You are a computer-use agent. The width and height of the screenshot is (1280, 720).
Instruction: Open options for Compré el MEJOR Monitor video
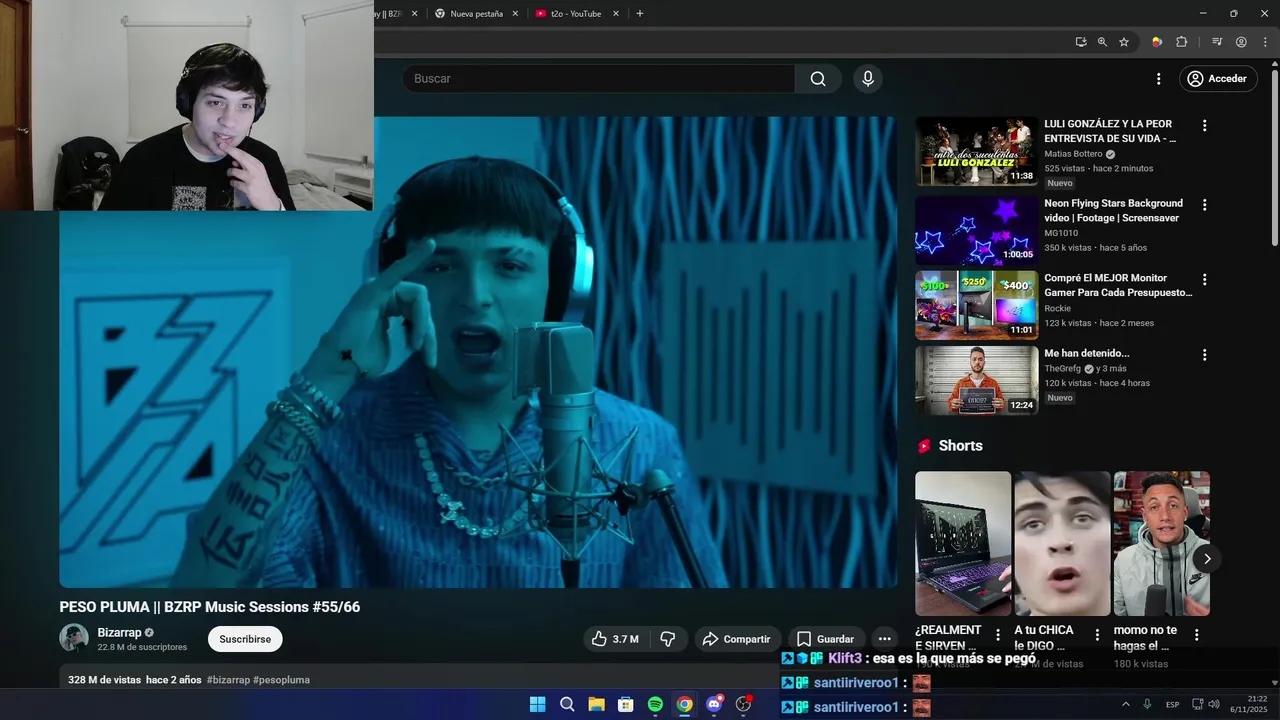pyautogui.click(x=1204, y=280)
